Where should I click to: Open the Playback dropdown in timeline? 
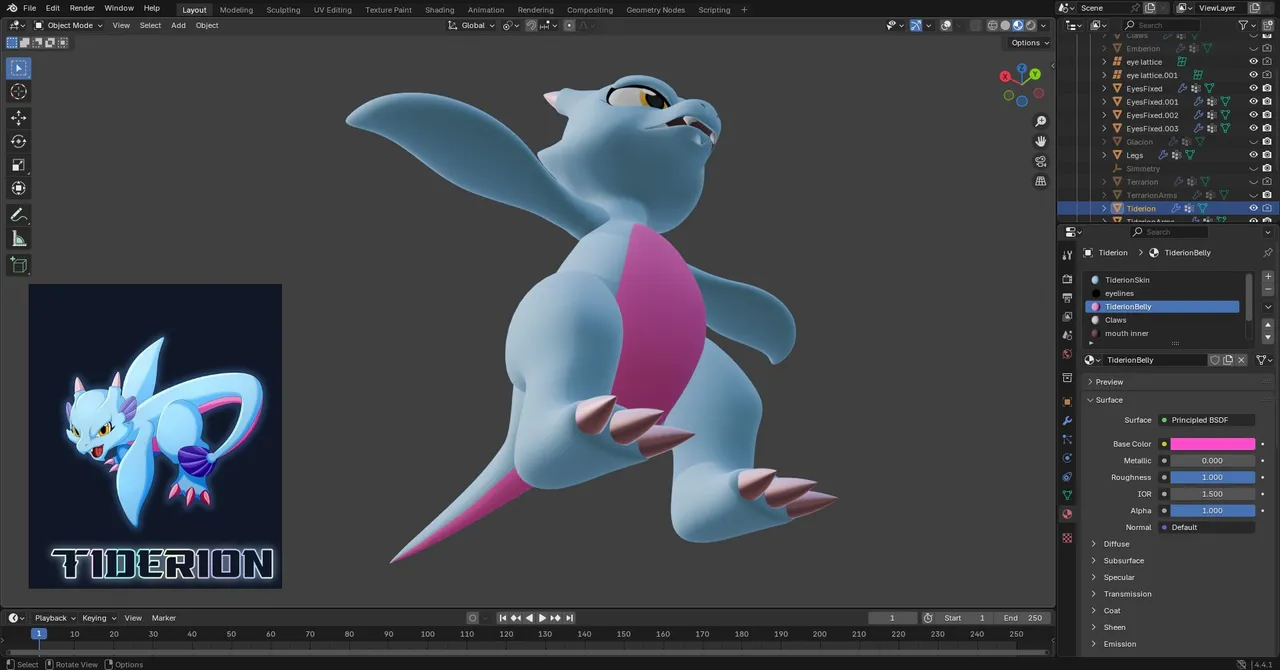click(55, 618)
